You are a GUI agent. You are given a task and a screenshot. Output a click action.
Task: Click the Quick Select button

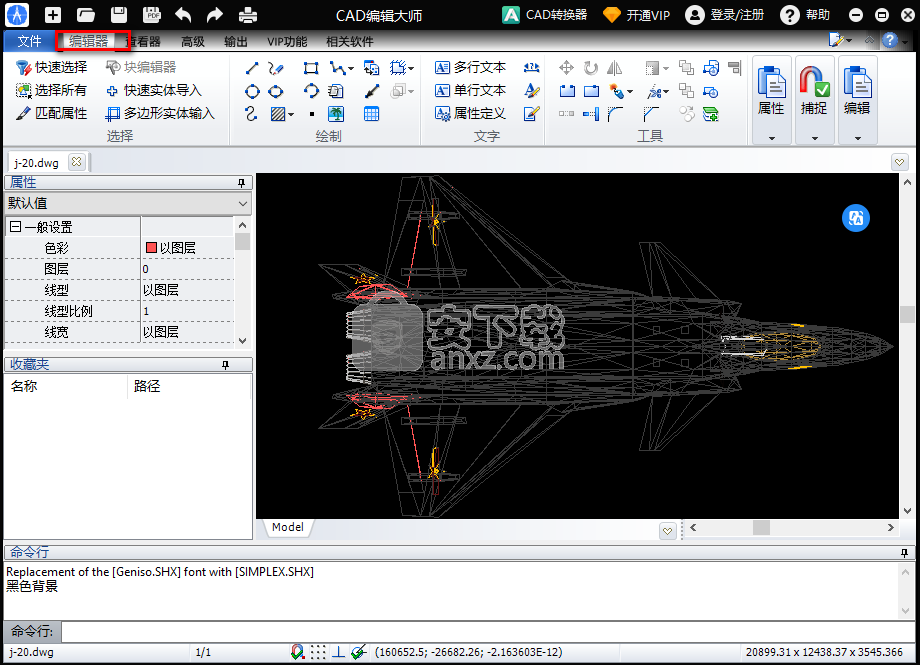point(51,67)
